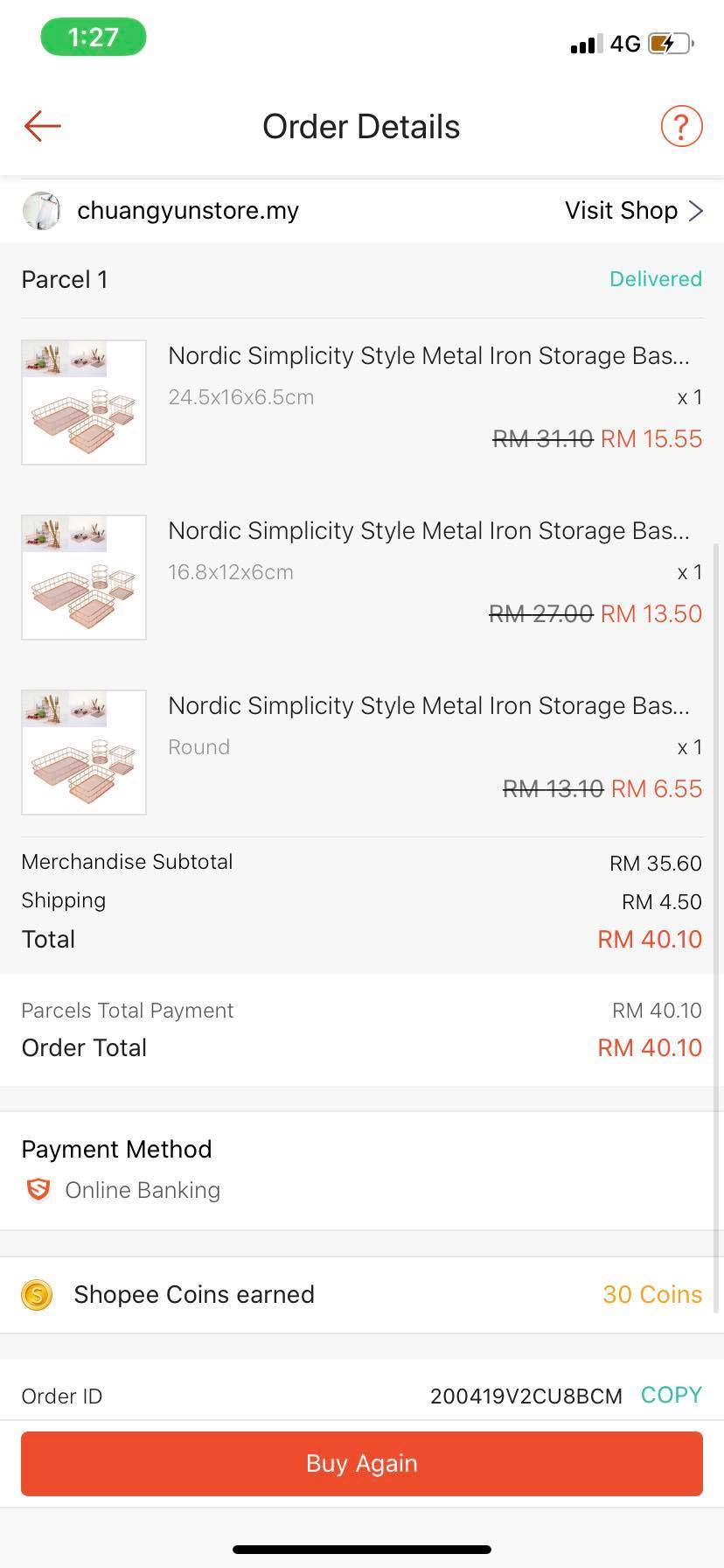Open thumbnail of Round storage basket
This screenshot has height=1568, width=724.
point(84,752)
